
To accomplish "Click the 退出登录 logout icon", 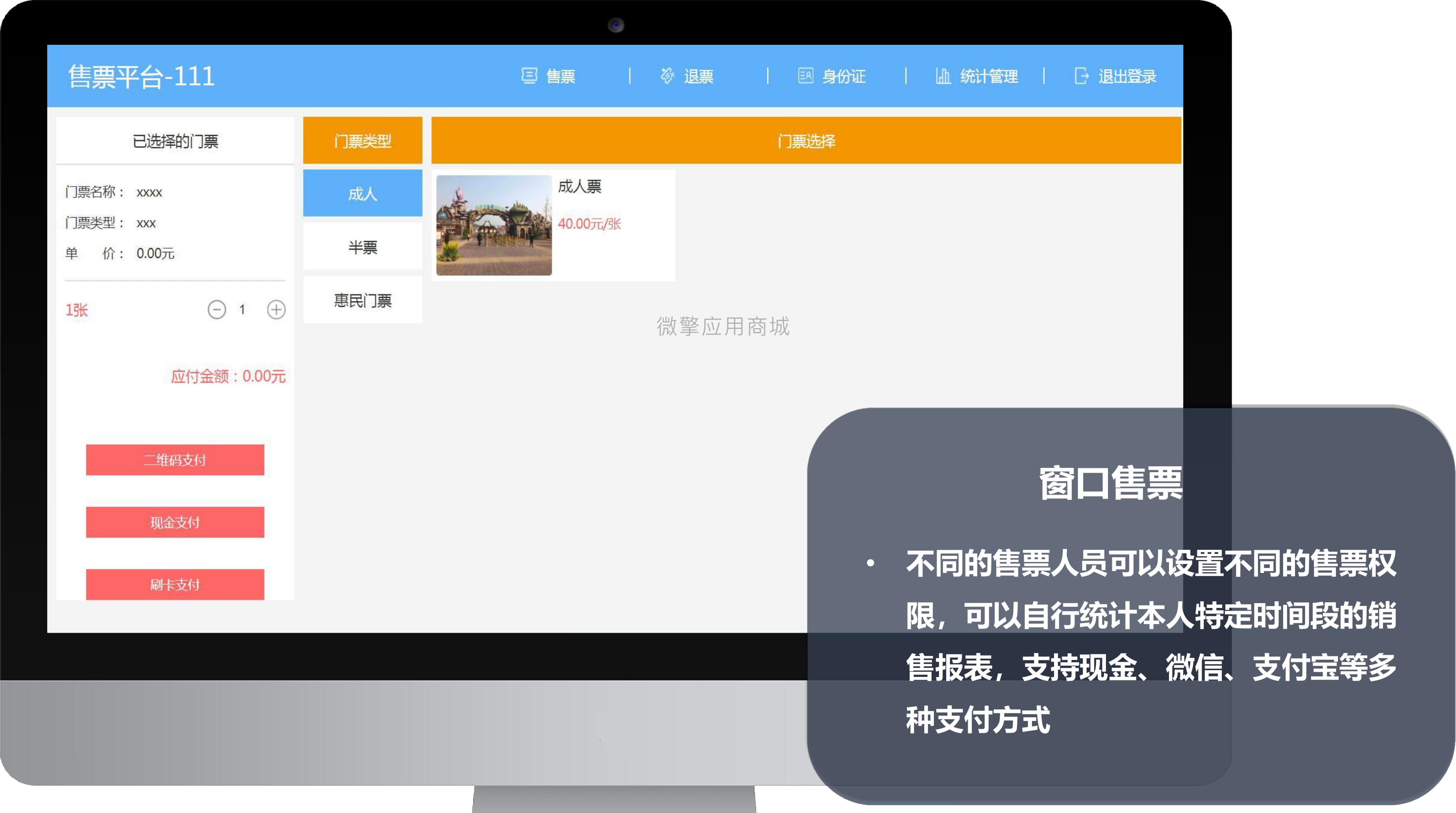I will pyautogui.click(x=1081, y=76).
